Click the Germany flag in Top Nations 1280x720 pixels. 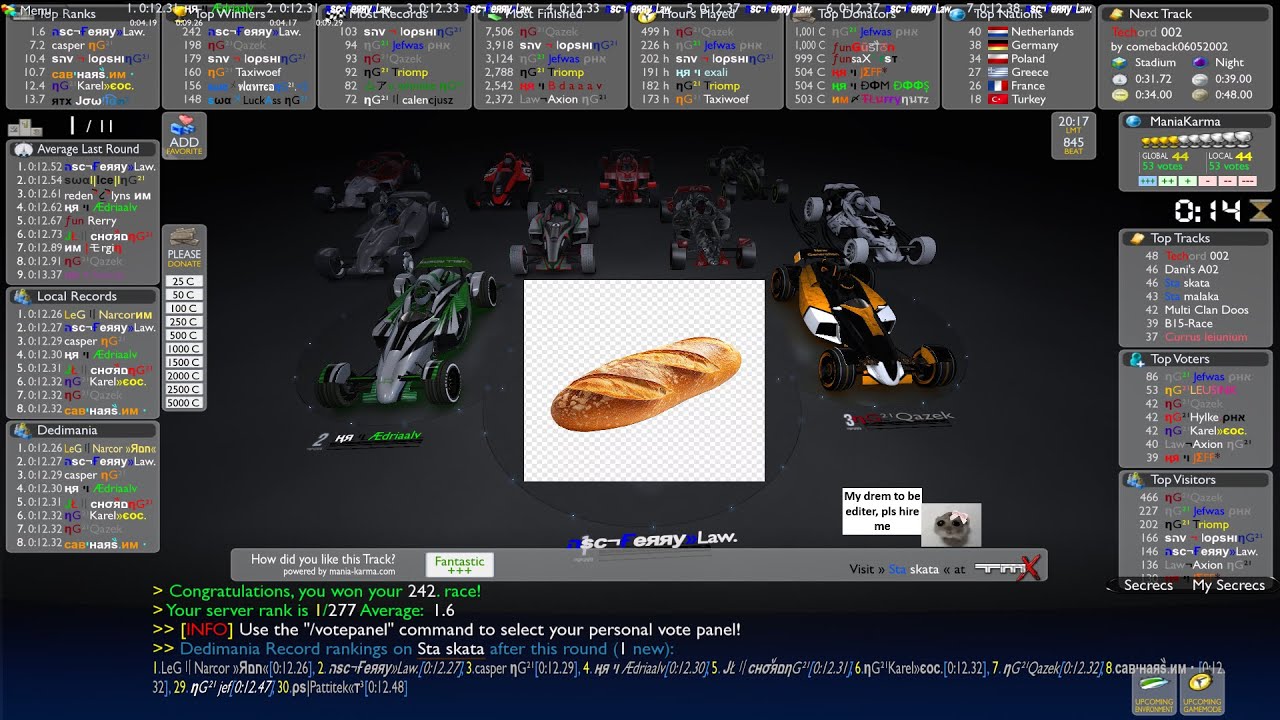click(x=998, y=45)
